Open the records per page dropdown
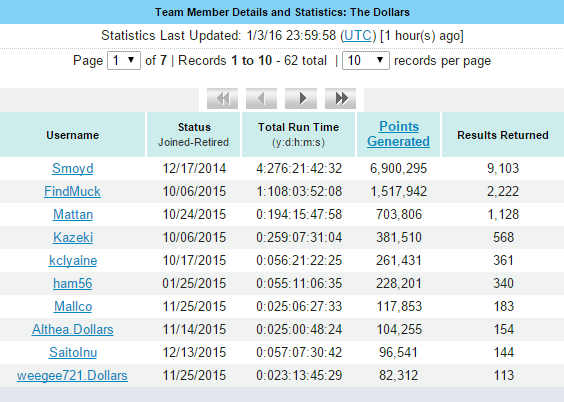Viewport: 564px width, 402px height. pos(365,60)
